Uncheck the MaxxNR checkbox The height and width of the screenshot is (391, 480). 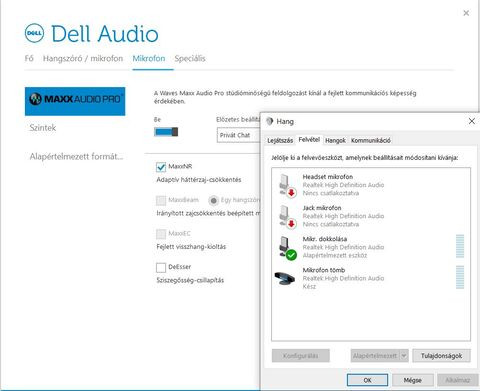click(161, 167)
